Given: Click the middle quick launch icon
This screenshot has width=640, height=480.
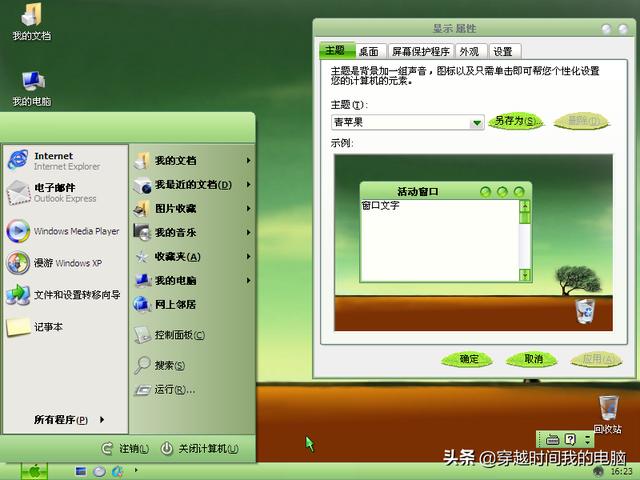Looking at the screenshot, I should click(99, 471).
